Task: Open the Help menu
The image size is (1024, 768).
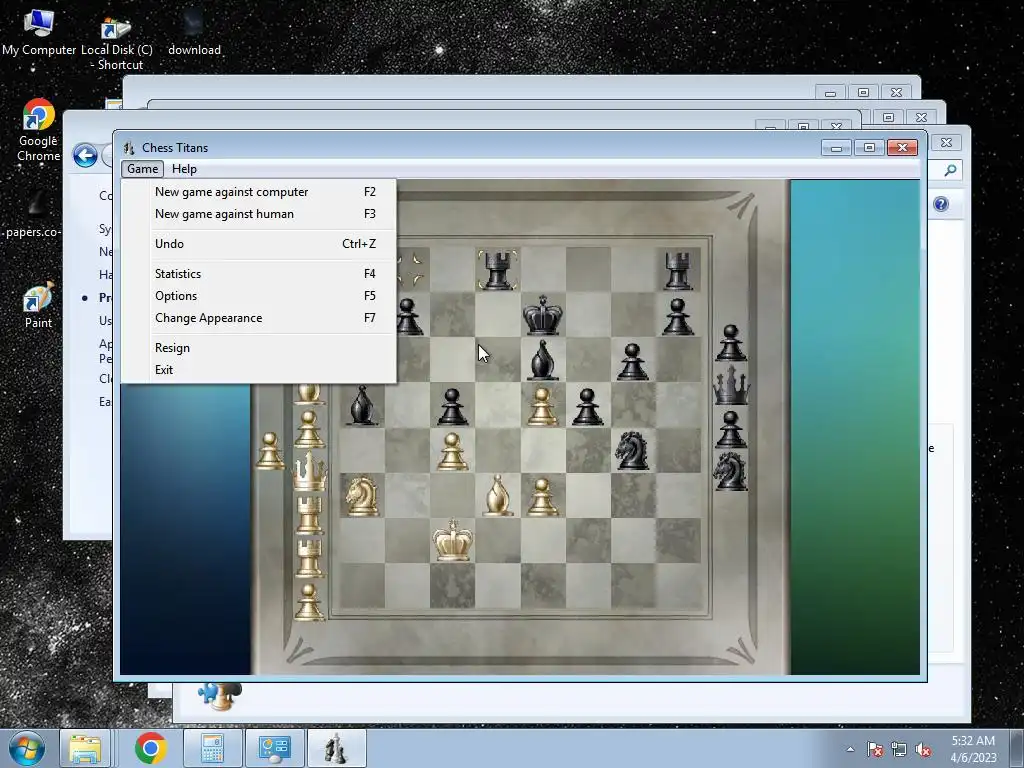Action: pos(184,169)
